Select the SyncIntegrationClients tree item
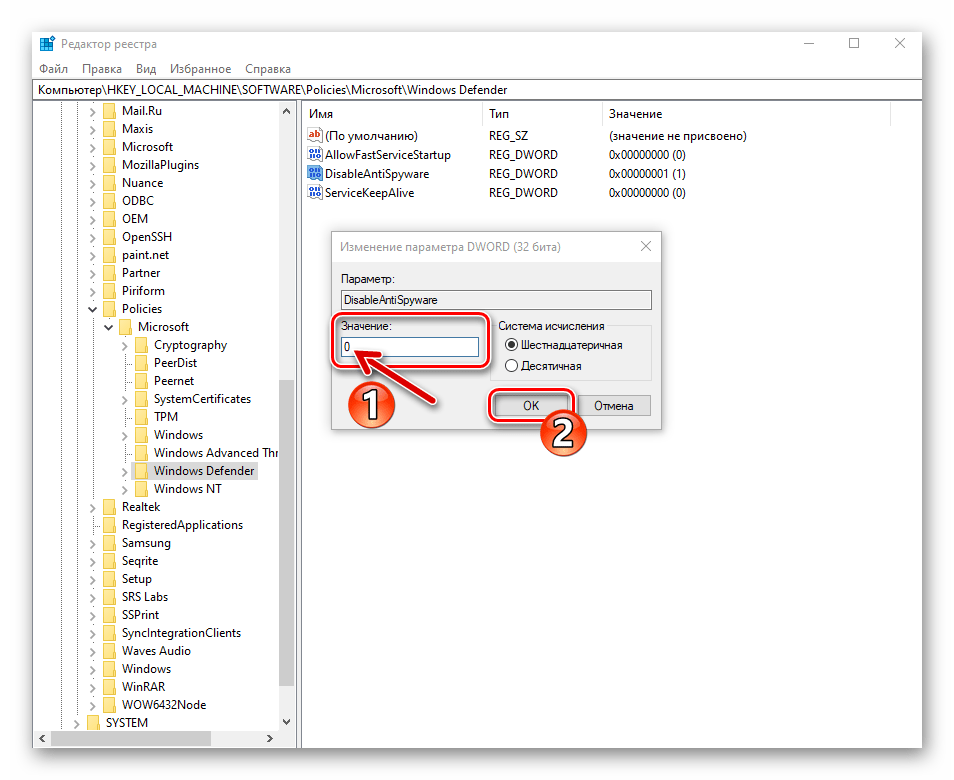The height and width of the screenshot is (780, 954). 181,633
